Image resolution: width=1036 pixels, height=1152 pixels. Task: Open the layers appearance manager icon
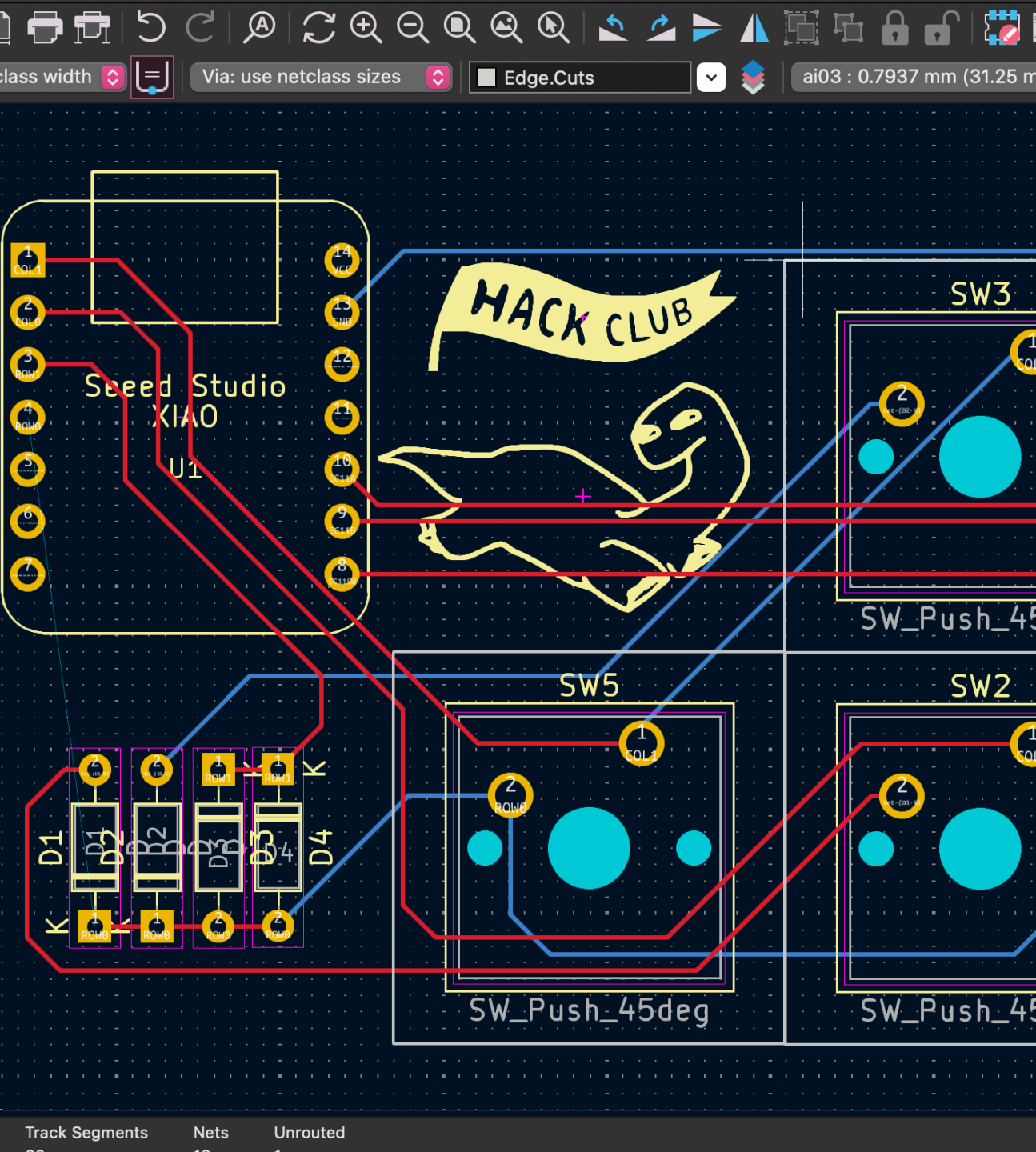click(753, 78)
